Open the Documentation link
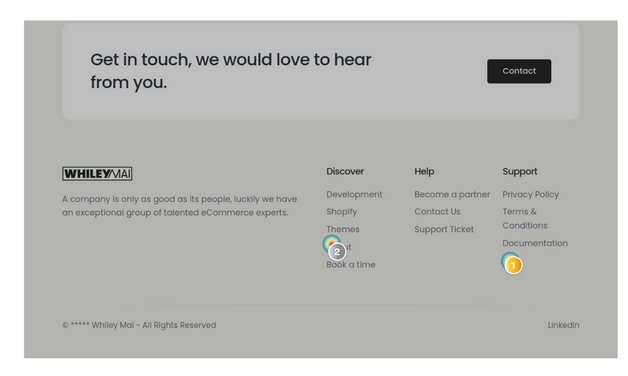Screen dimensions: 628x376 tap(535, 243)
